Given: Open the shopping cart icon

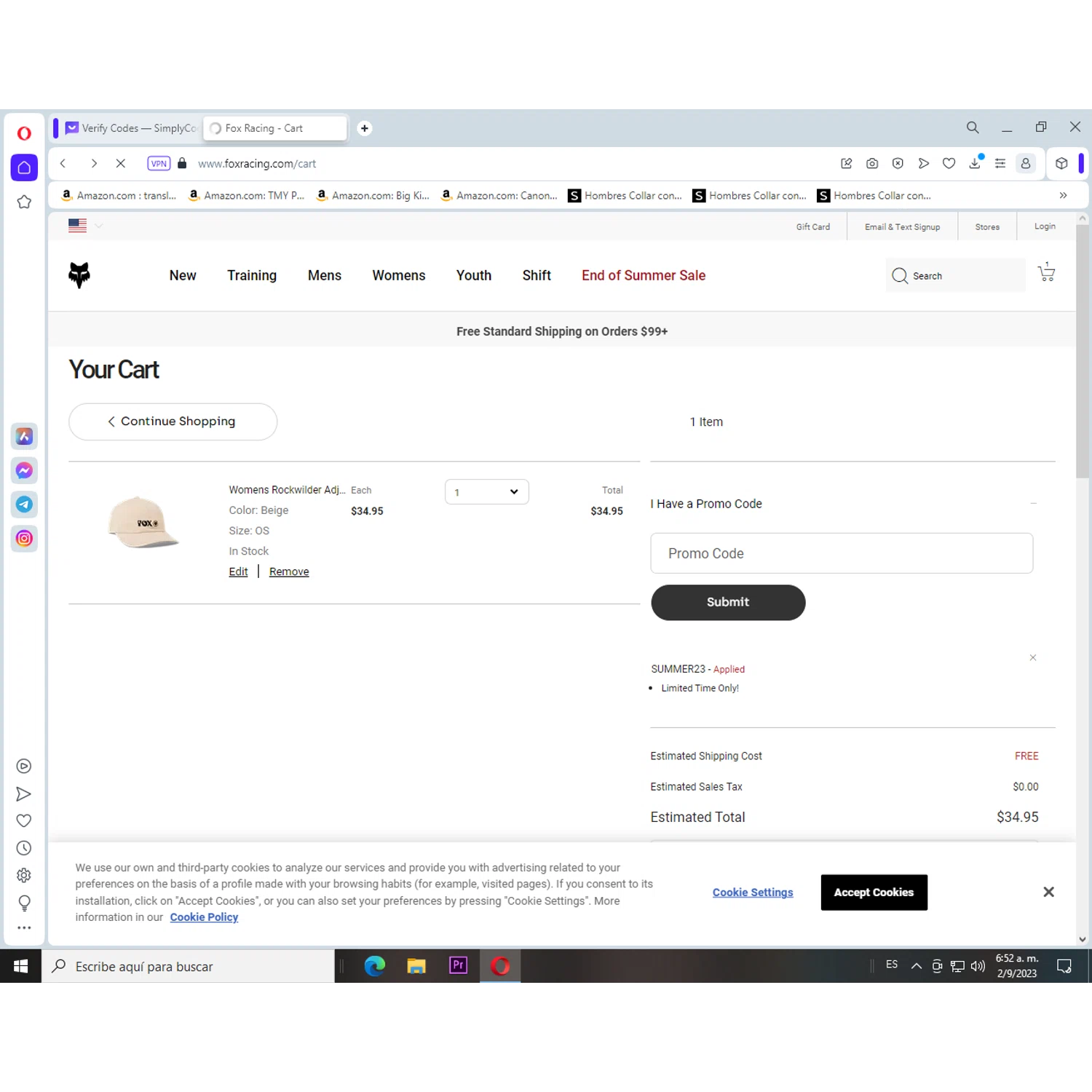Looking at the screenshot, I should point(1047,272).
